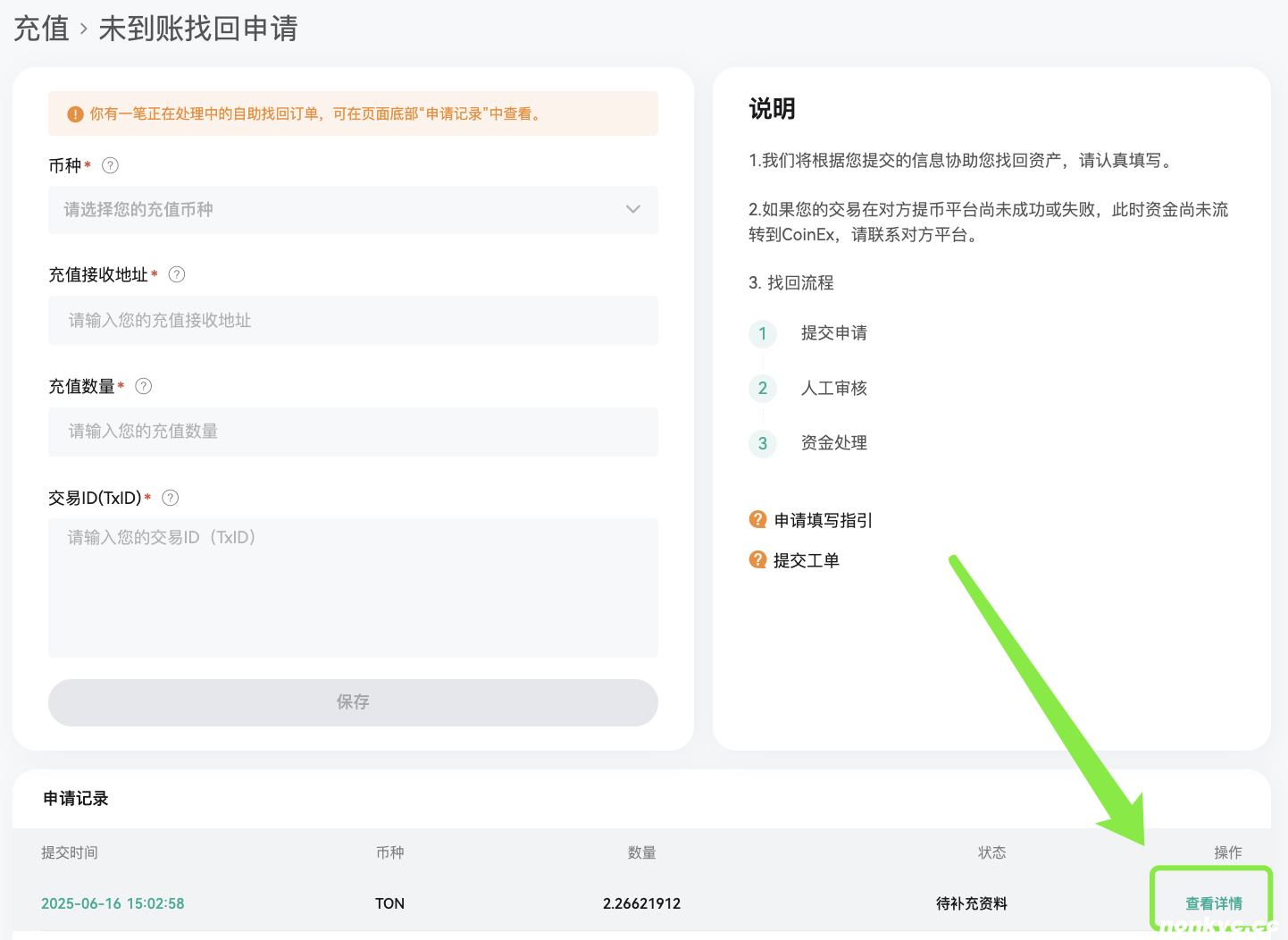The width and height of the screenshot is (1288, 940).
Task: Open the 请选择您的充值币种 dropdown
Action: click(353, 210)
